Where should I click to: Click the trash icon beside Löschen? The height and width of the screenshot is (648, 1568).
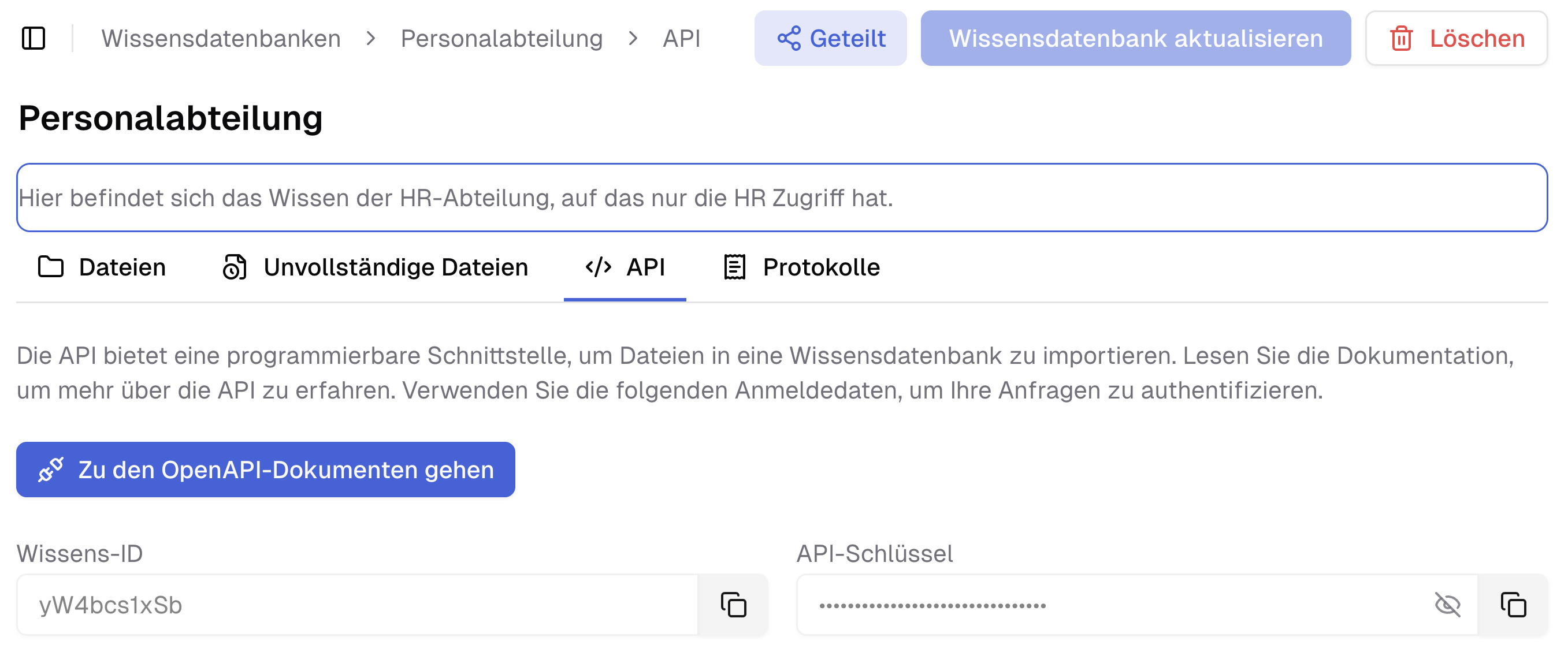click(1403, 38)
